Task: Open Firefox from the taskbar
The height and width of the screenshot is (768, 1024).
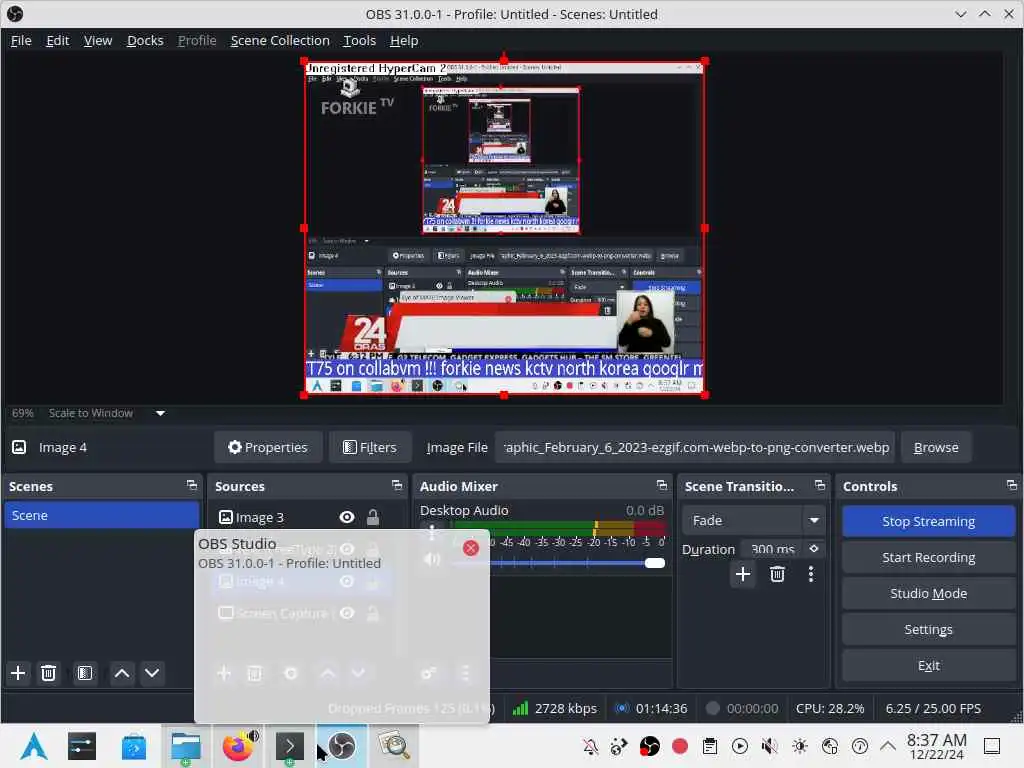Action: [238, 746]
